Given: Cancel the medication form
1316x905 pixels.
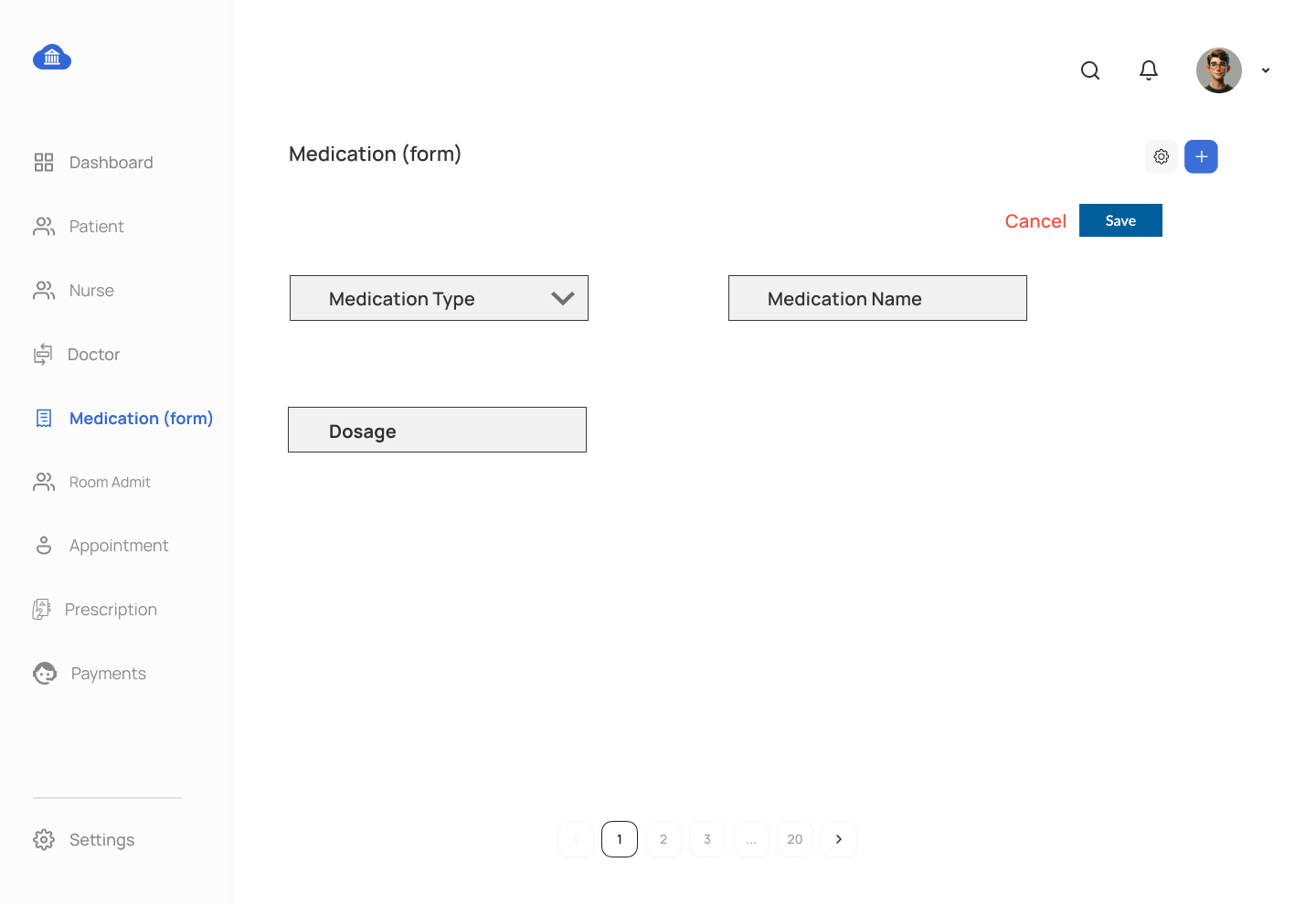Looking at the screenshot, I should click(x=1035, y=221).
